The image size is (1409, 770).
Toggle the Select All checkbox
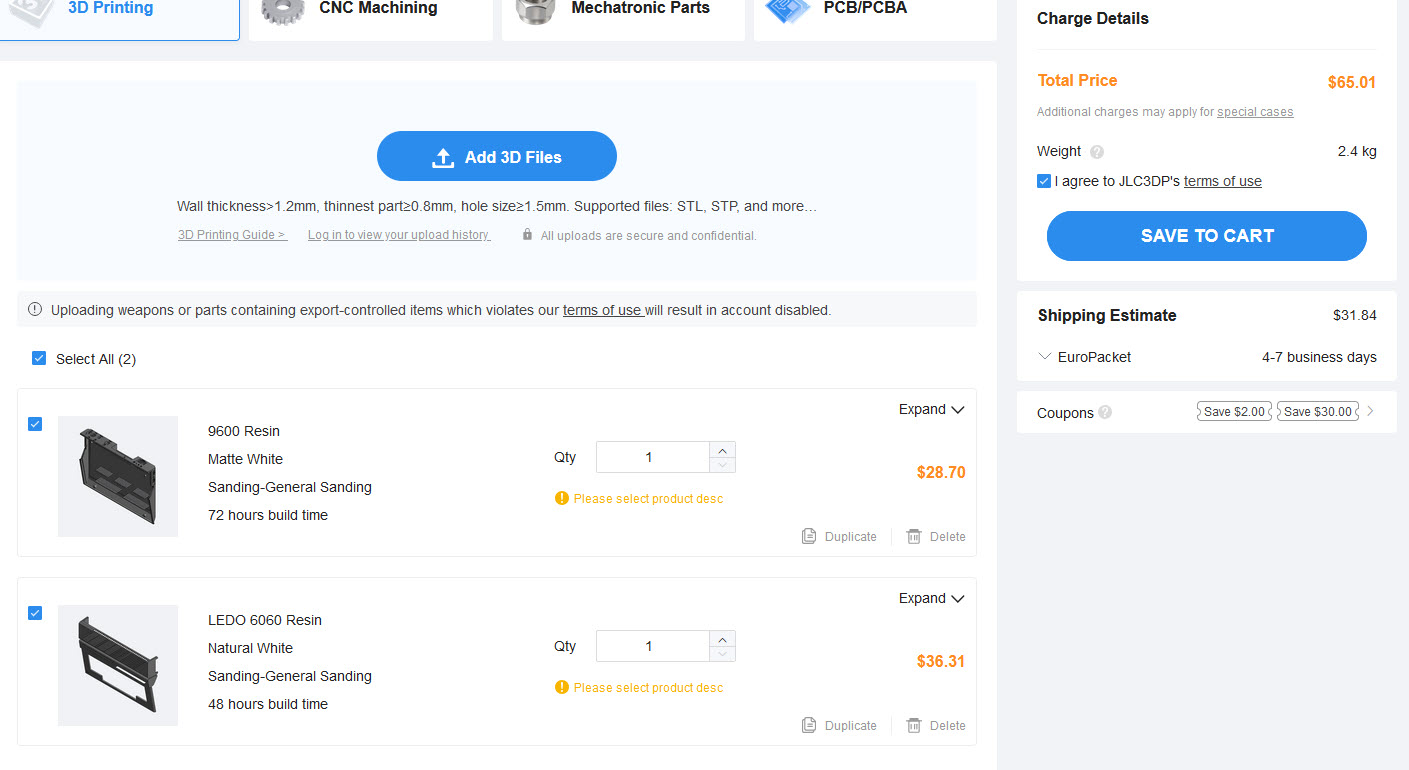tap(39, 358)
